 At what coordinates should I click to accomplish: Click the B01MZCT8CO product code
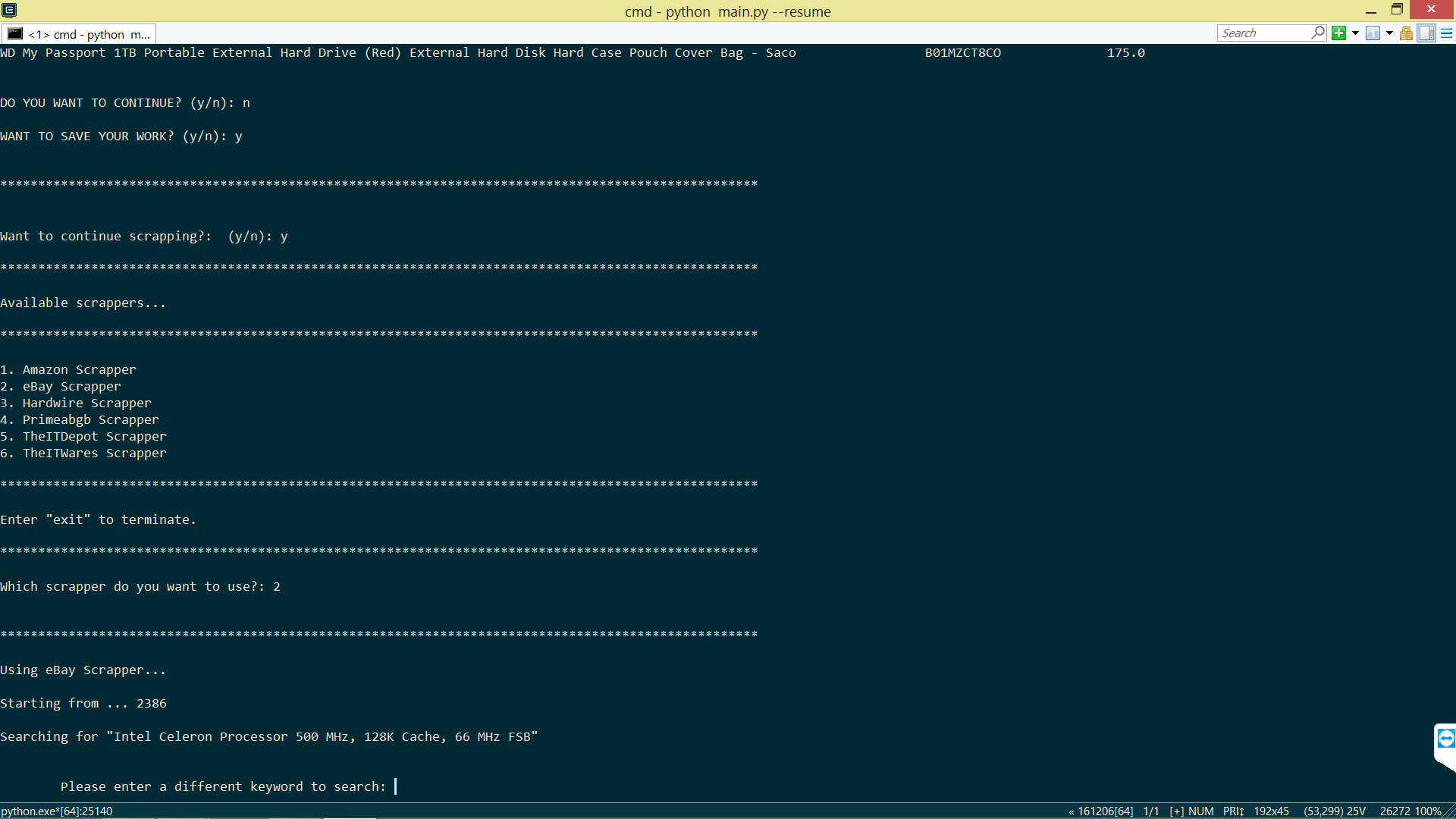click(963, 52)
